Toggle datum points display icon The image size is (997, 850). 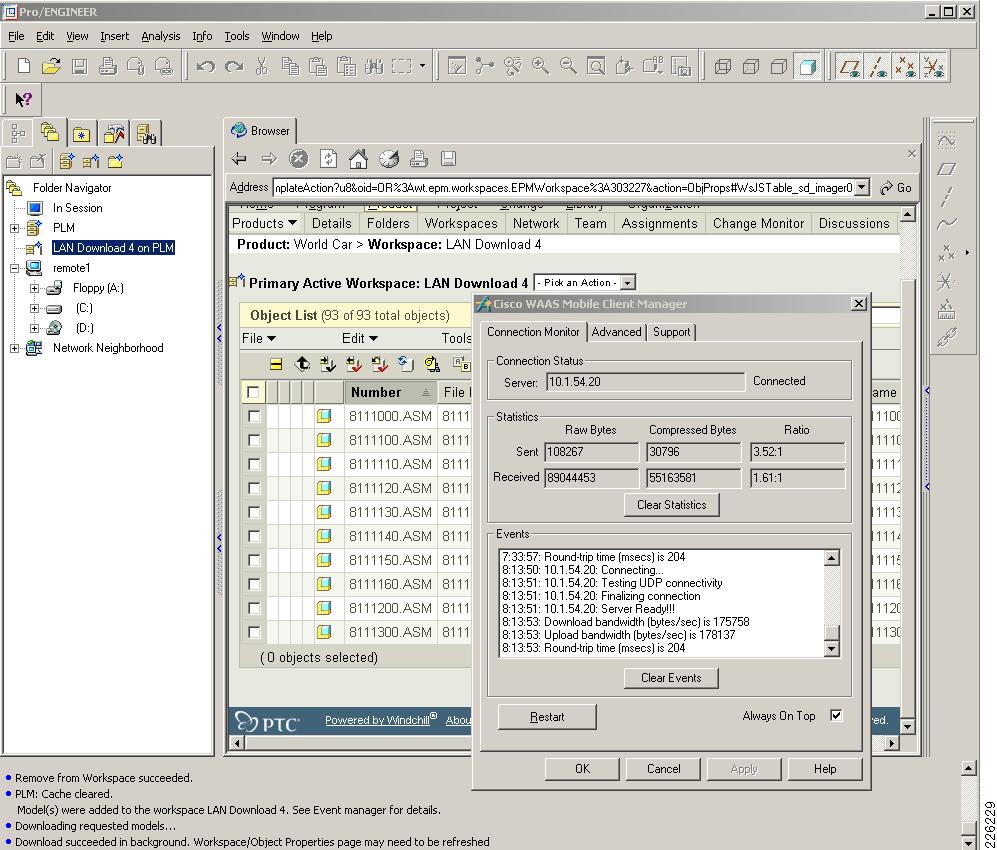[x=905, y=66]
